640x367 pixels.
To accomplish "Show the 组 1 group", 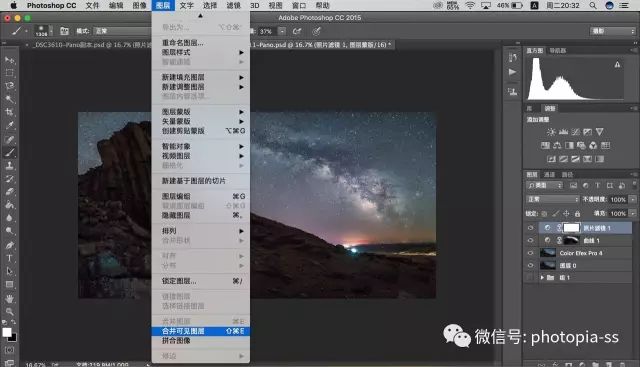I will [530, 278].
